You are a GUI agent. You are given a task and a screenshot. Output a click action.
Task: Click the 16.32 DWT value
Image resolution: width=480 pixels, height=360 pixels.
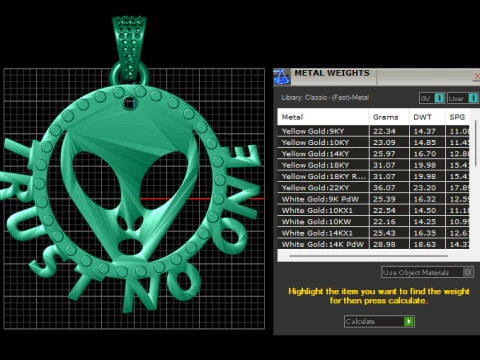pos(425,199)
